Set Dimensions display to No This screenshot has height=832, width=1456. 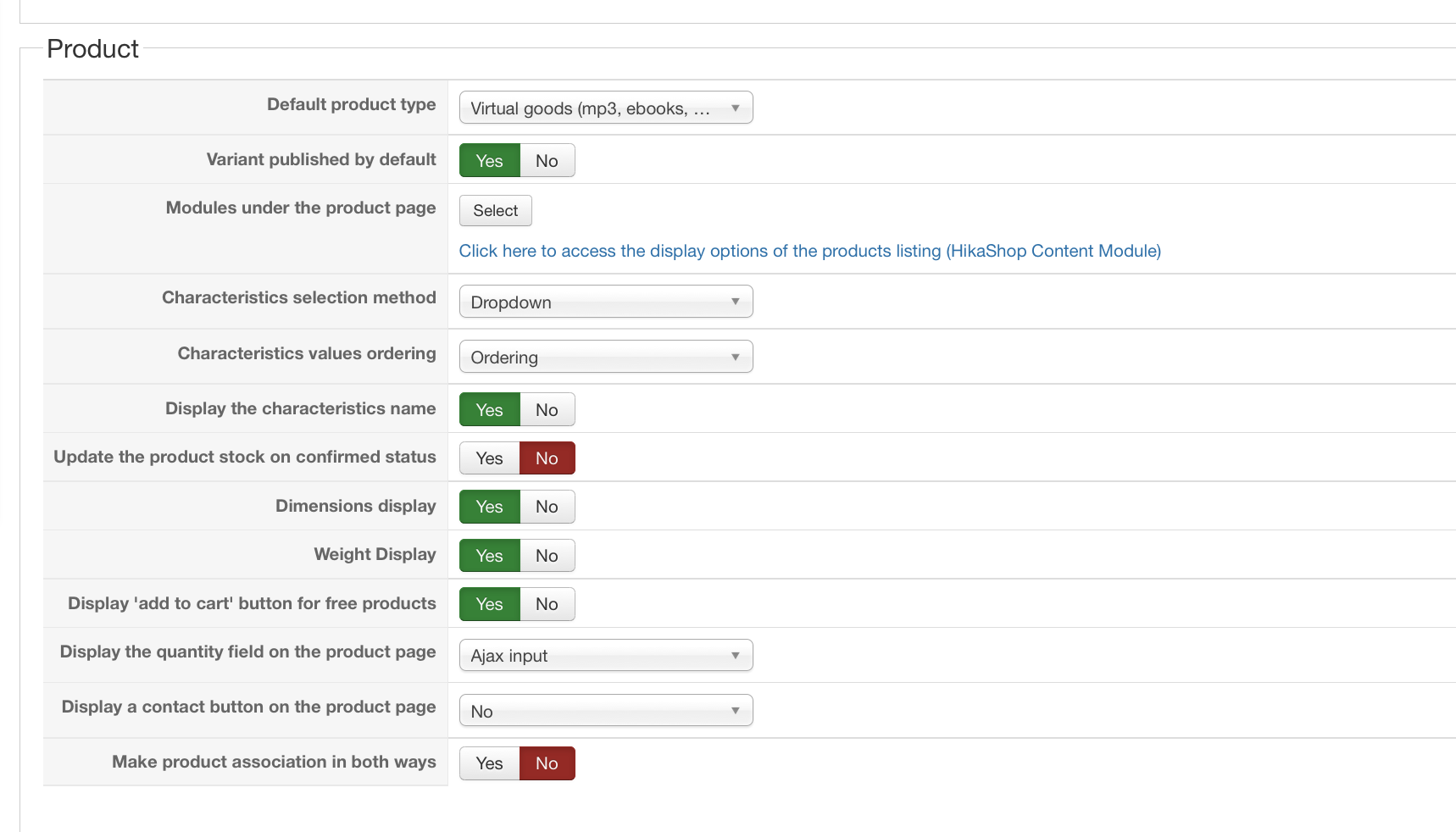(x=547, y=507)
